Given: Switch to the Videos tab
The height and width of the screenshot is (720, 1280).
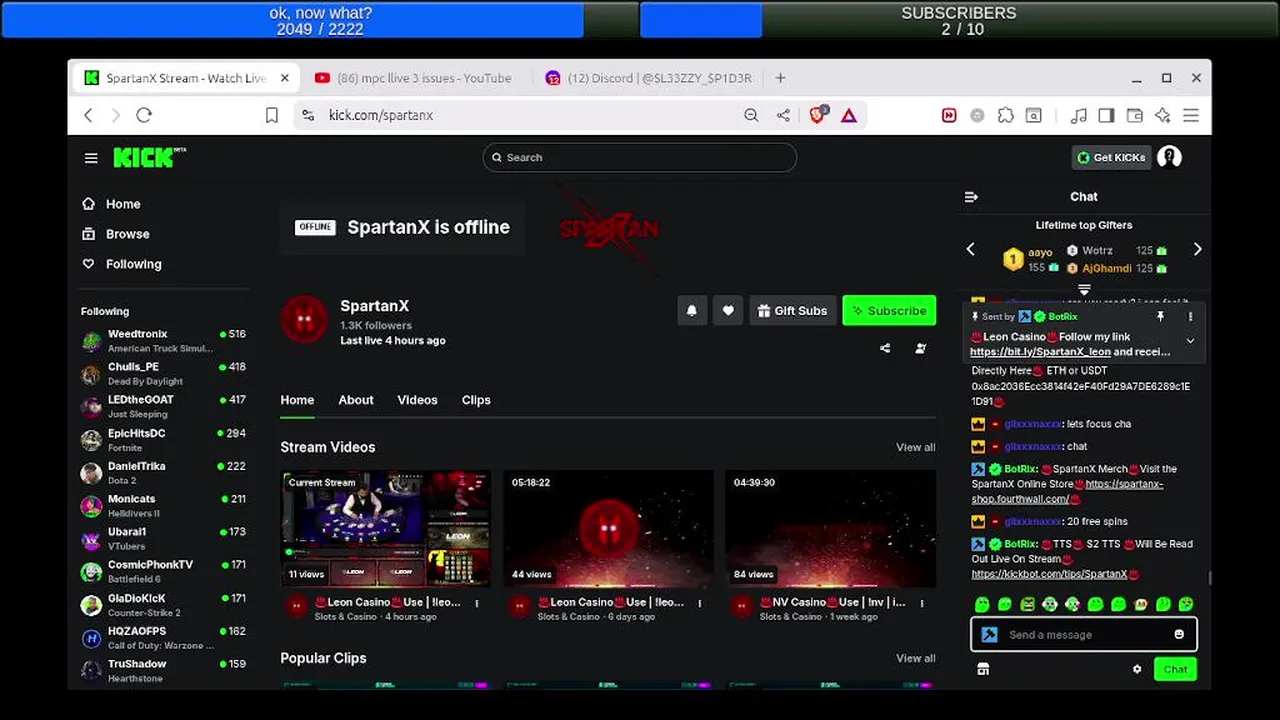Looking at the screenshot, I should (x=417, y=400).
